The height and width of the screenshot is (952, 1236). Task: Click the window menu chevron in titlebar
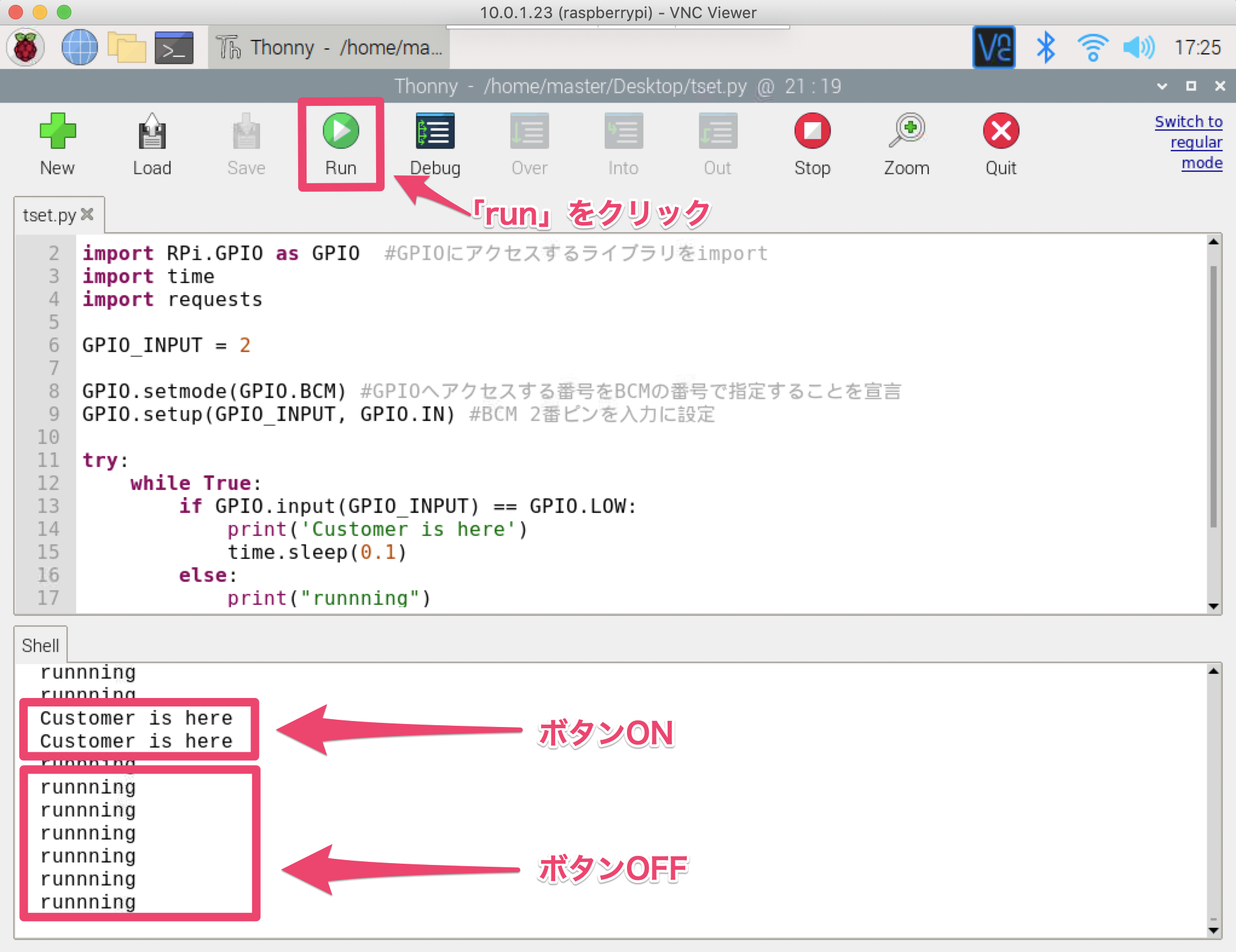click(x=1162, y=86)
